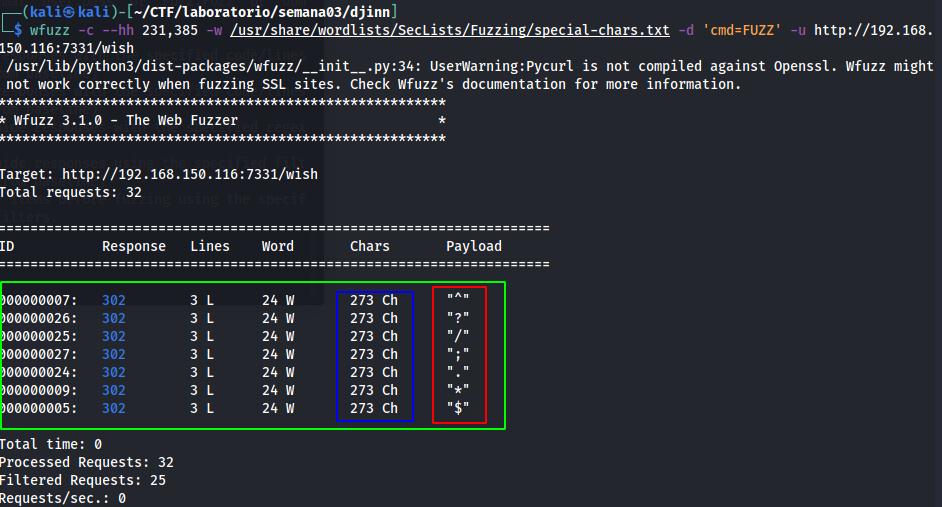Click the 'Chars' column header
Screen dimensions: 942x507
point(370,246)
